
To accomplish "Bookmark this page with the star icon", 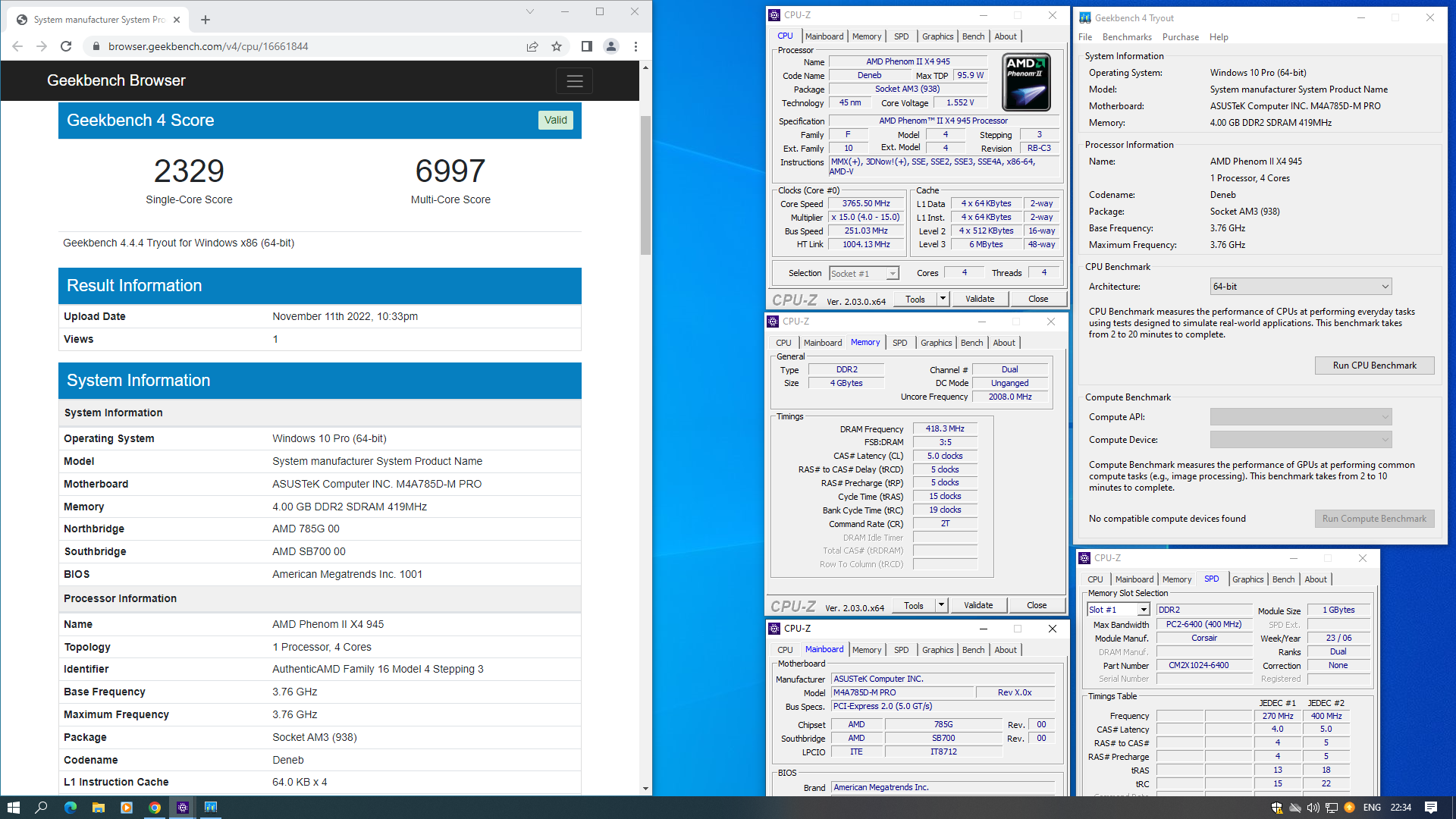I will (x=557, y=46).
